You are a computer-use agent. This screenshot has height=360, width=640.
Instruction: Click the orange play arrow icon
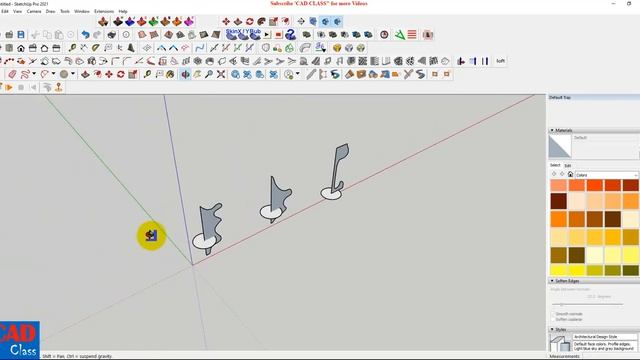(x=9, y=87)
